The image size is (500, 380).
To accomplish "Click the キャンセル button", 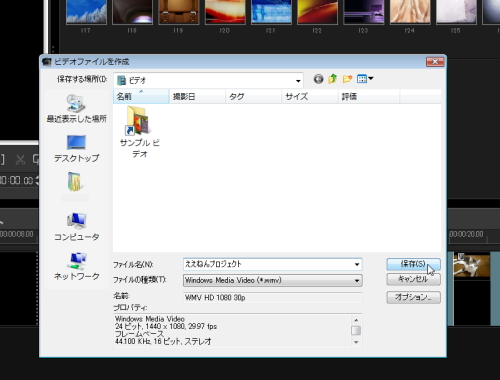I will pos(413,279).
